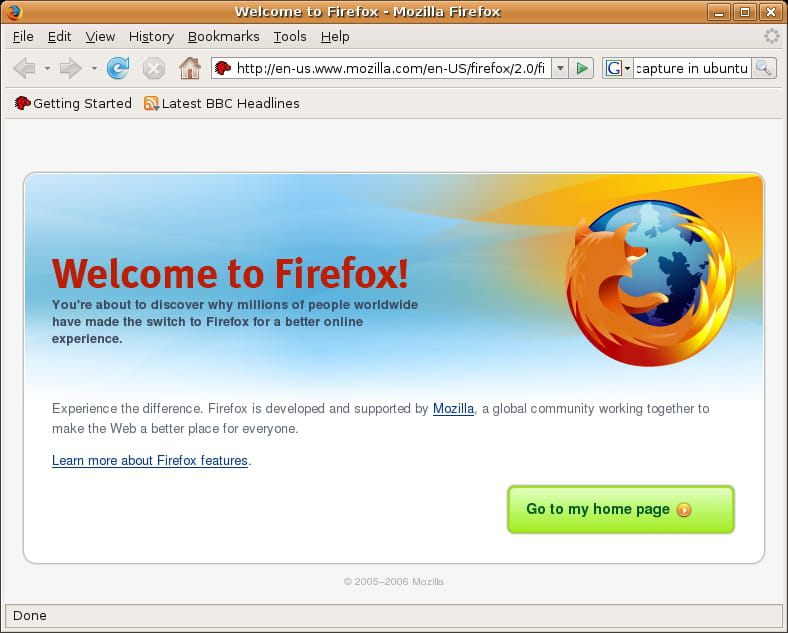This screenshot has height=633, width=788.
Task: Click the search magnifying glass icon
Action: point(764,68)
